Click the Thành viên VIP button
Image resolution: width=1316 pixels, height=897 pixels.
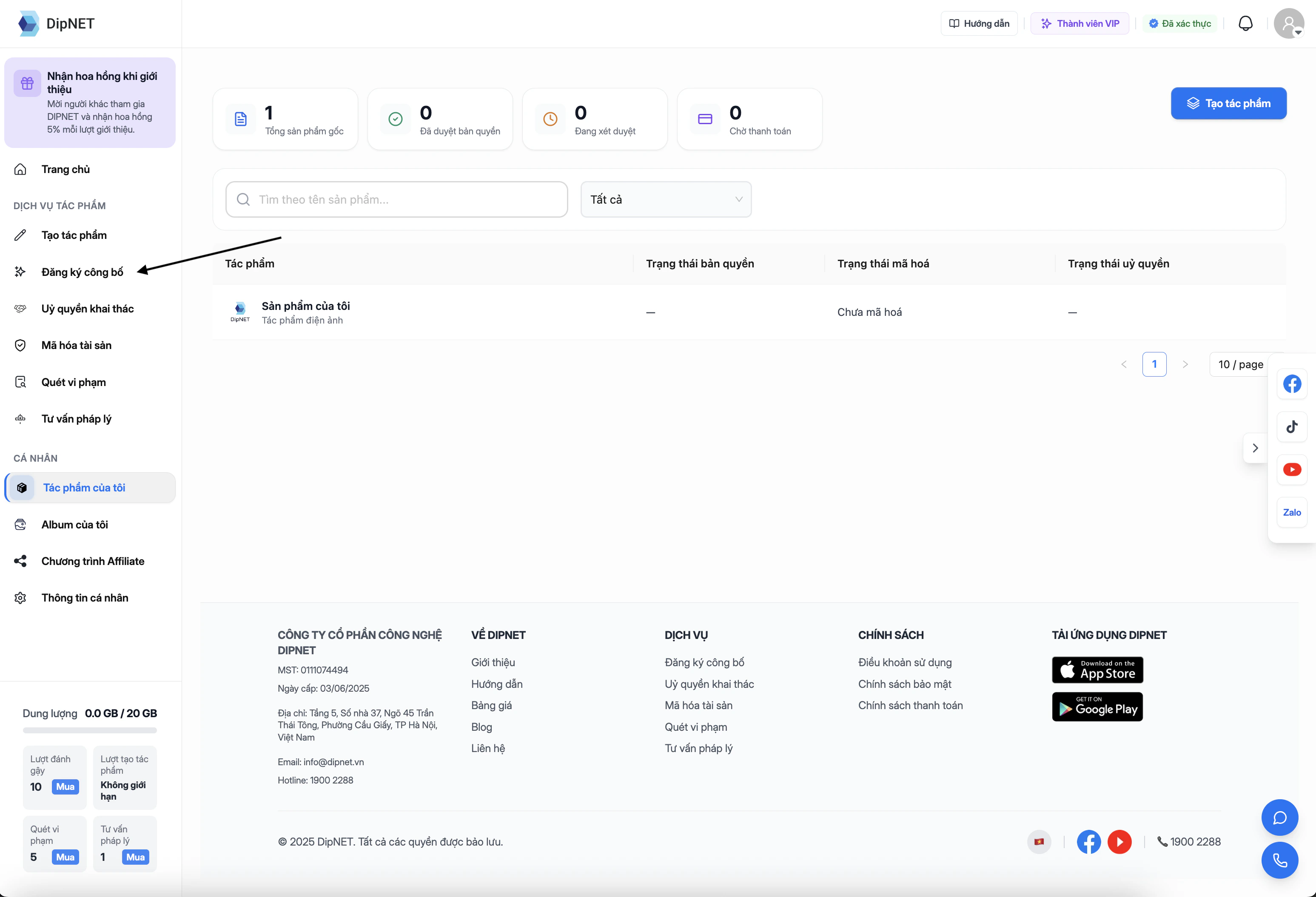coord(1080,24)
